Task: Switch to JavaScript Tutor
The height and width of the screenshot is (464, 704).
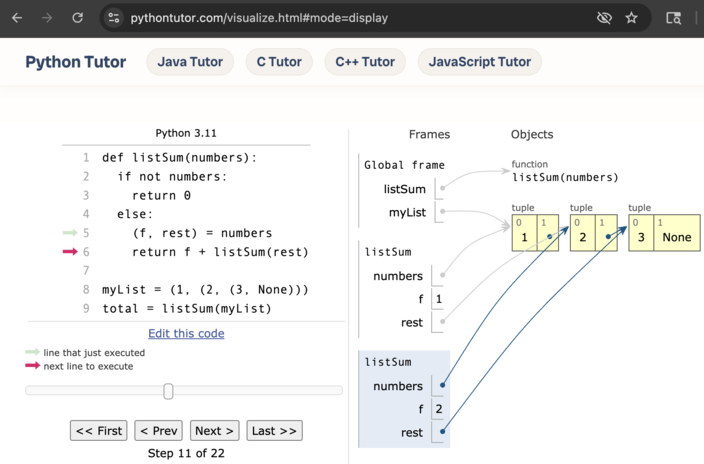Action: [480, 62]
